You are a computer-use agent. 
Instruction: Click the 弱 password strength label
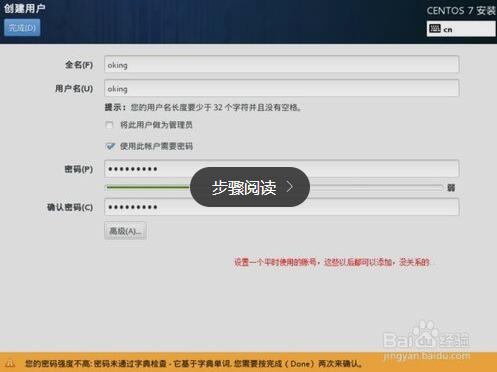pyautogui.click(x=451, y=188)
